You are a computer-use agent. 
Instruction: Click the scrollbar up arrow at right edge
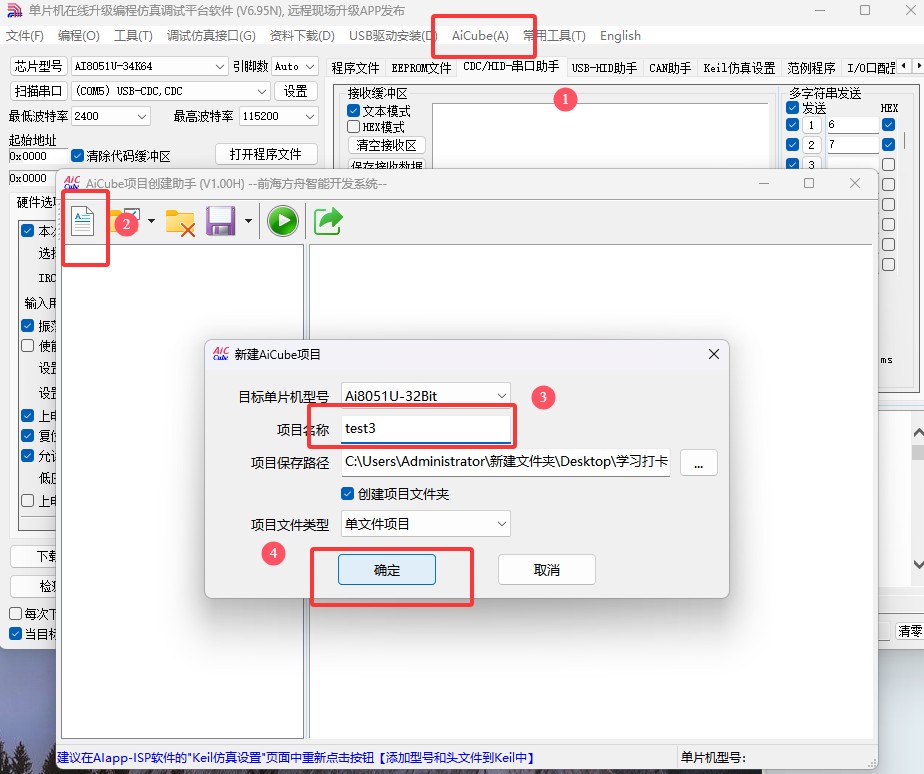pos(918,433)
